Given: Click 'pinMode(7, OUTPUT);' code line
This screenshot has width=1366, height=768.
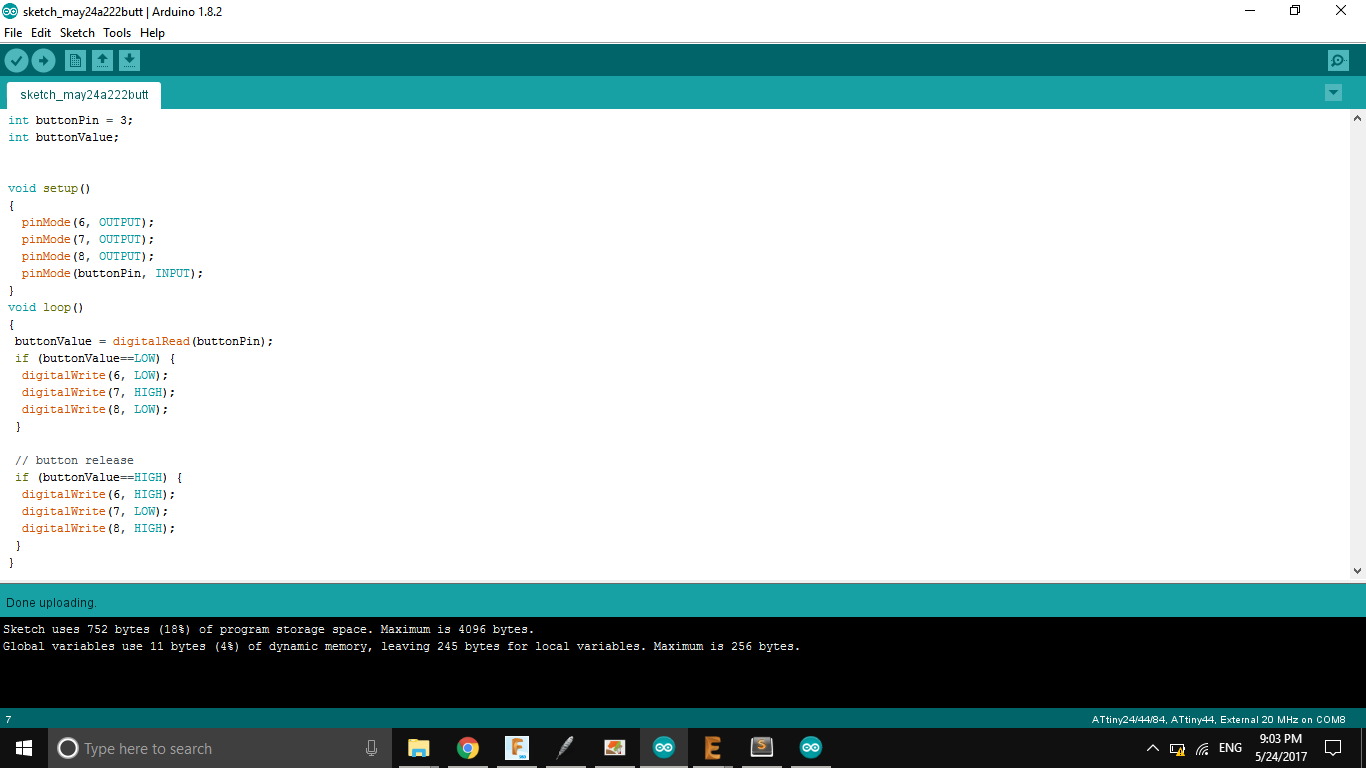Looking at the screenshot, I should click(x=88, y=239).
